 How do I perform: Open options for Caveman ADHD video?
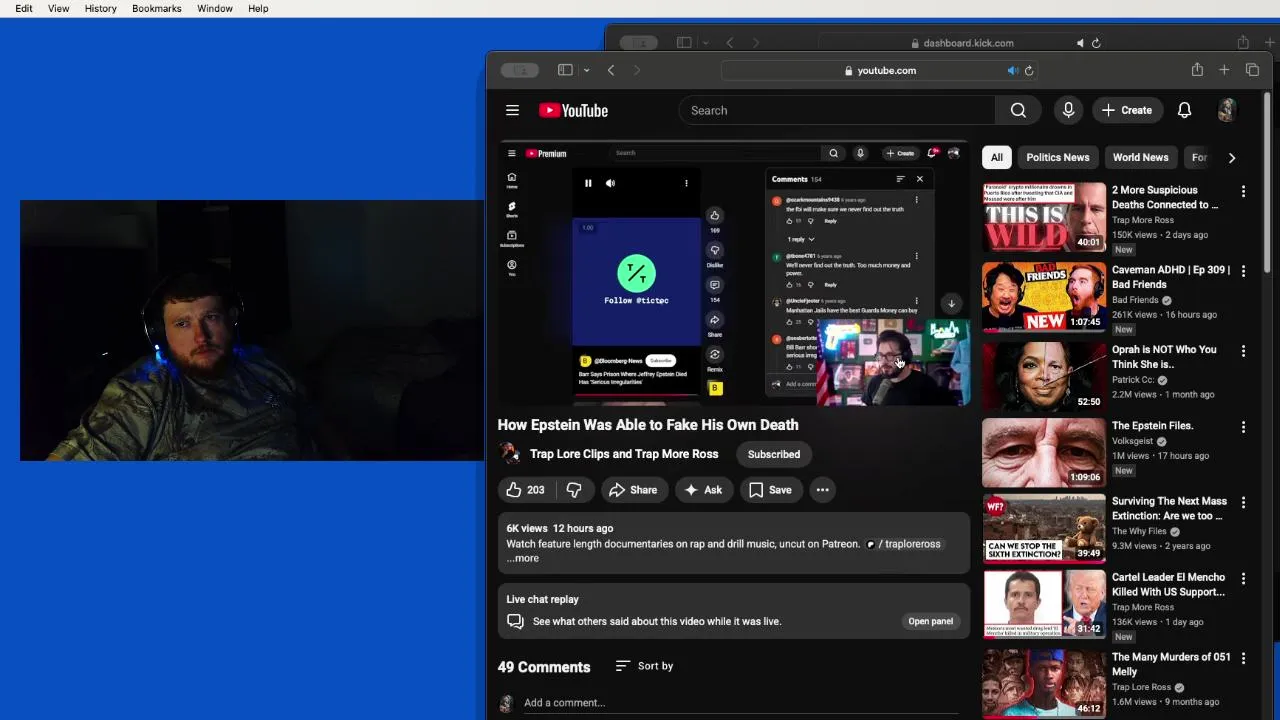coord(1243,271)
